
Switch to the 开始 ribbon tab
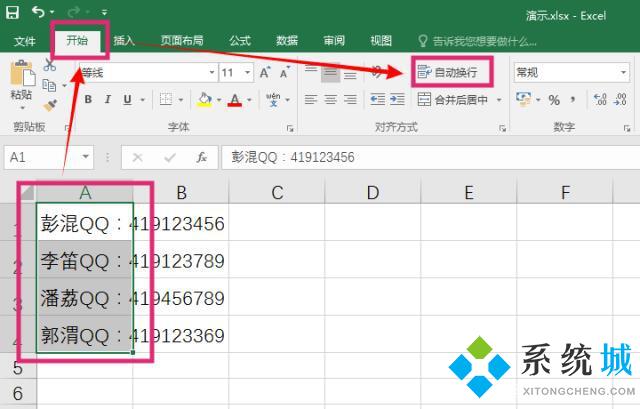[77, 40]
